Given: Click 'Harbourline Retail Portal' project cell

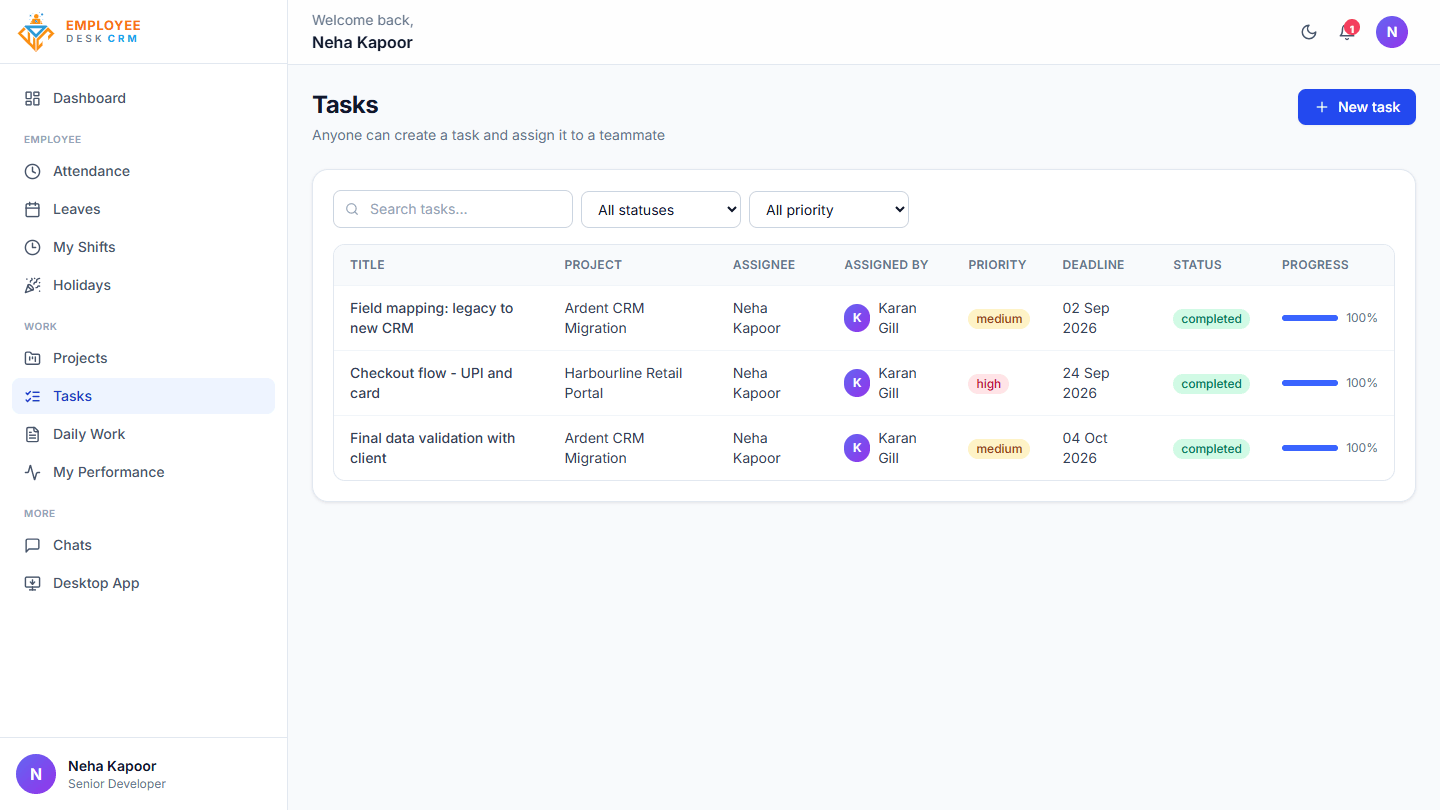Looking at the screenshot, I should tap(623, 383).
